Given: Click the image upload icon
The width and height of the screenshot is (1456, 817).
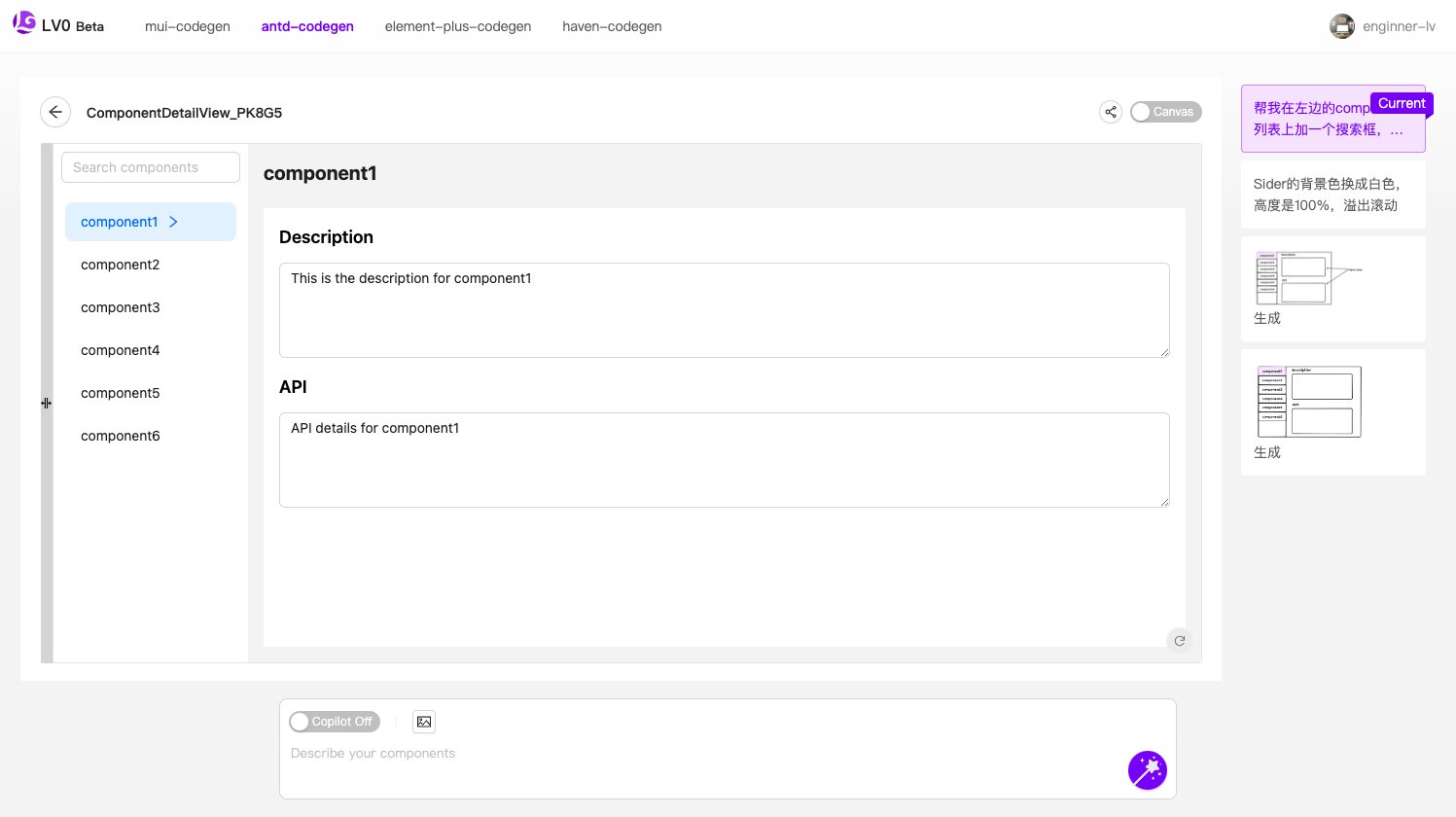Looking at the screenshot, I should 424,722.
